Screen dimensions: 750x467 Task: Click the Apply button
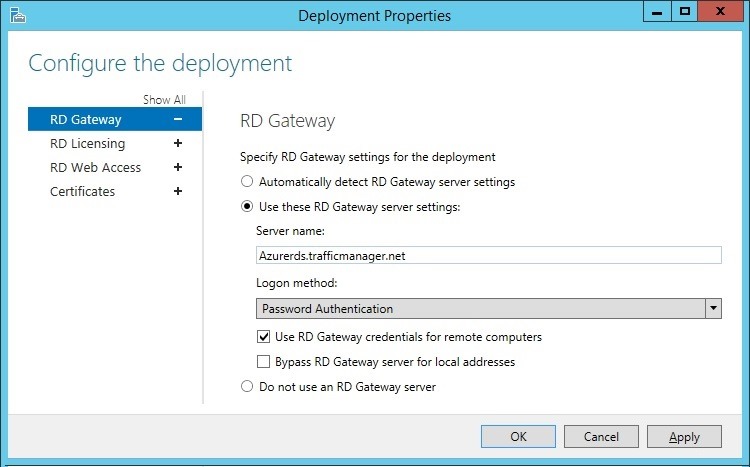[x=684, y=436]
